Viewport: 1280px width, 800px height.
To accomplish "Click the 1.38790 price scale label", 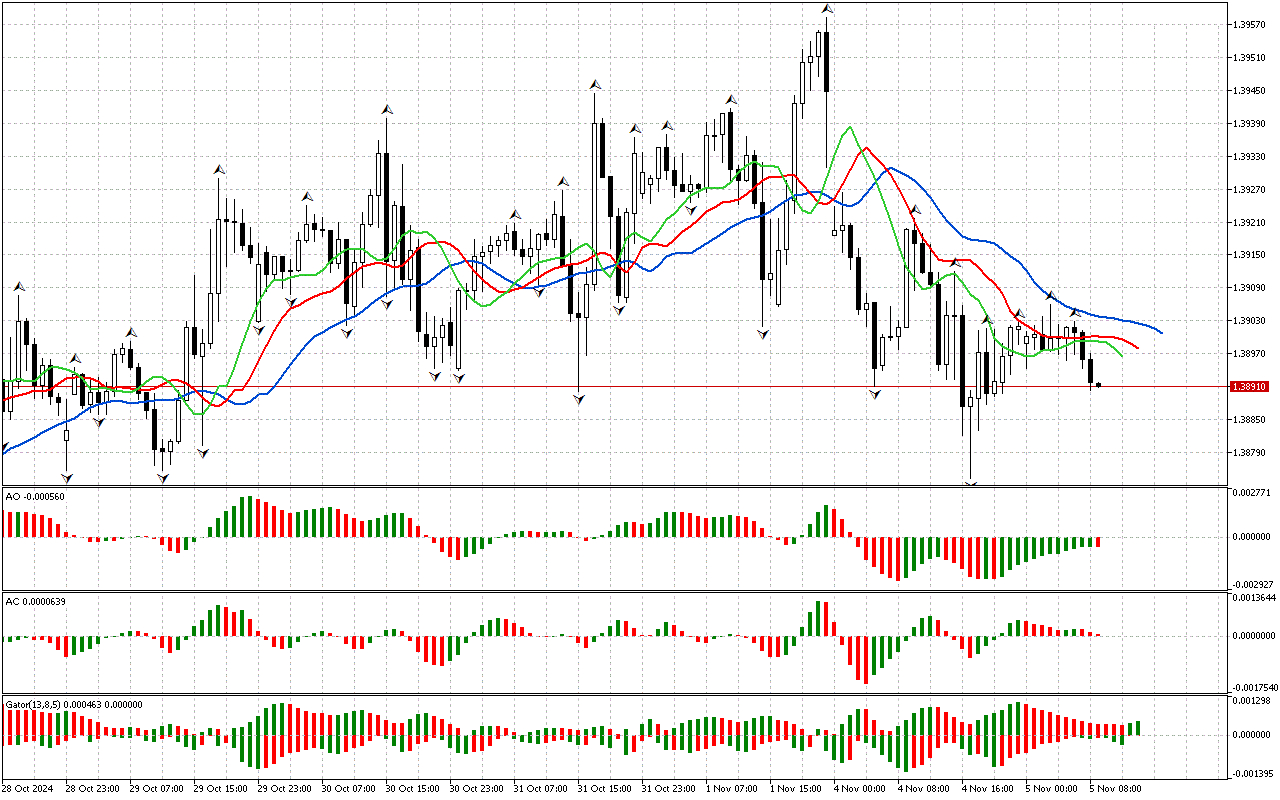I will click(1249, 453).
